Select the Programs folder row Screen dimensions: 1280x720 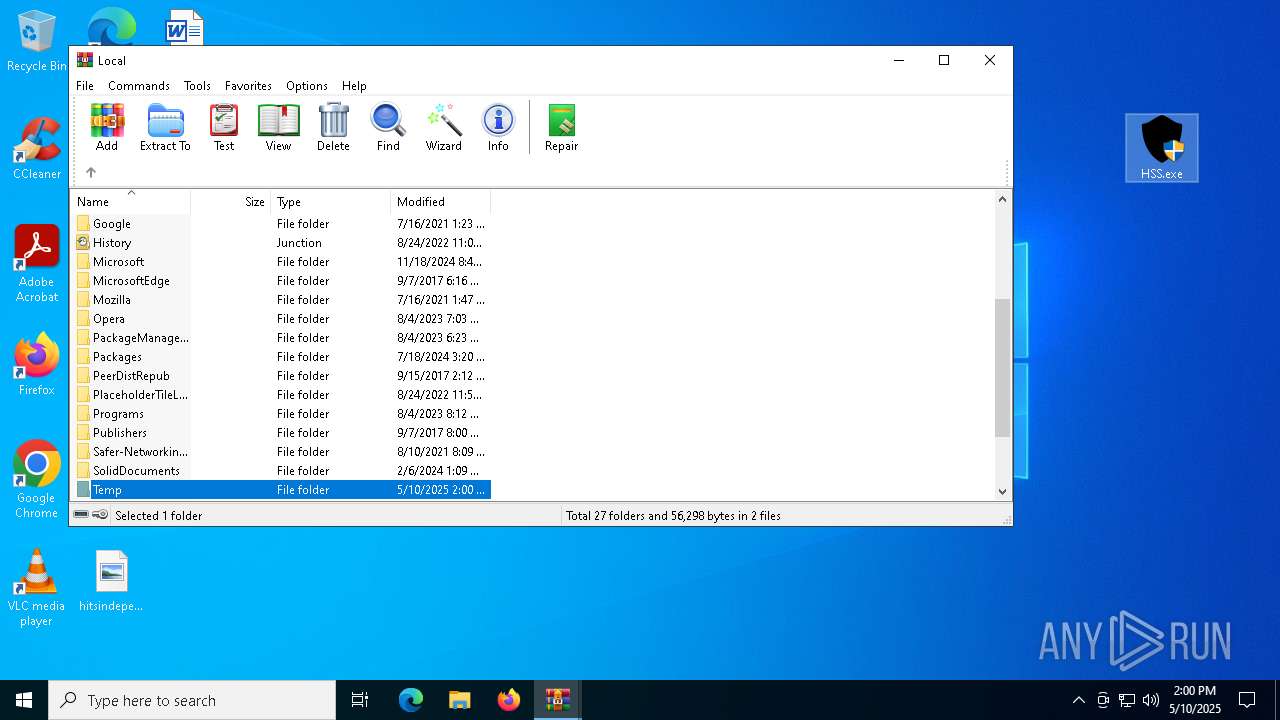[x=281, y=414]
